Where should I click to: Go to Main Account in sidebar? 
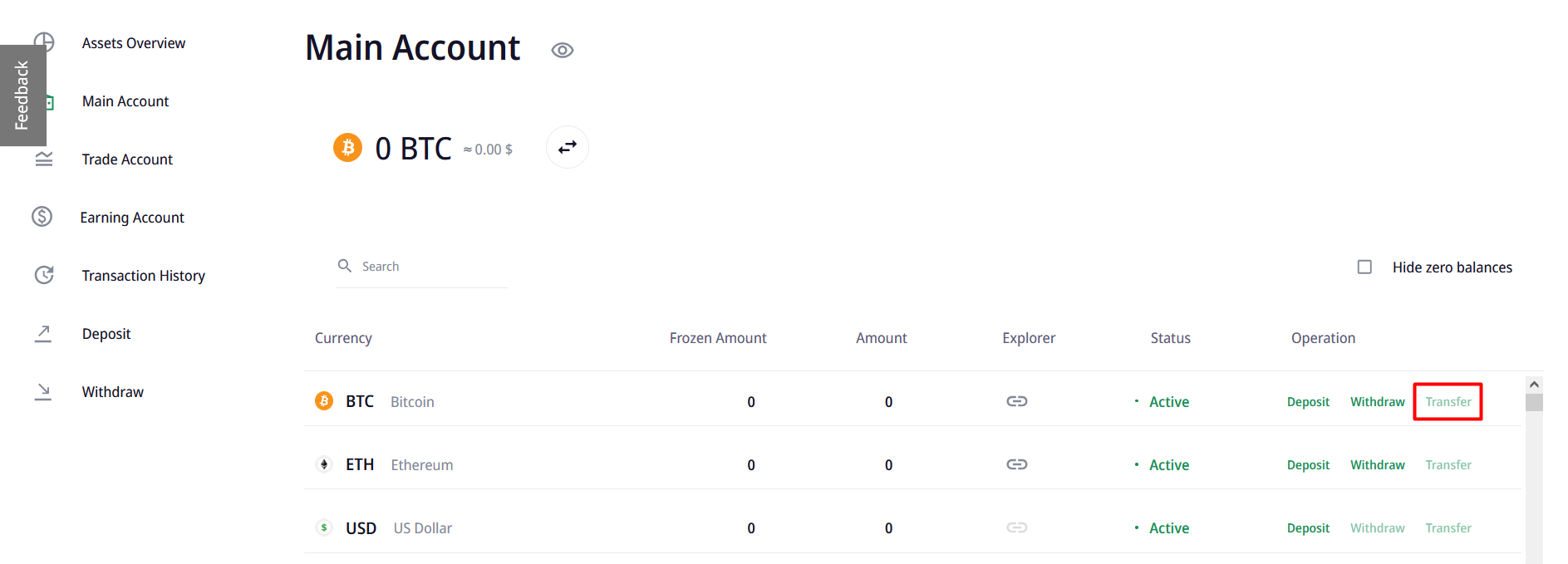tap(125, 101)
